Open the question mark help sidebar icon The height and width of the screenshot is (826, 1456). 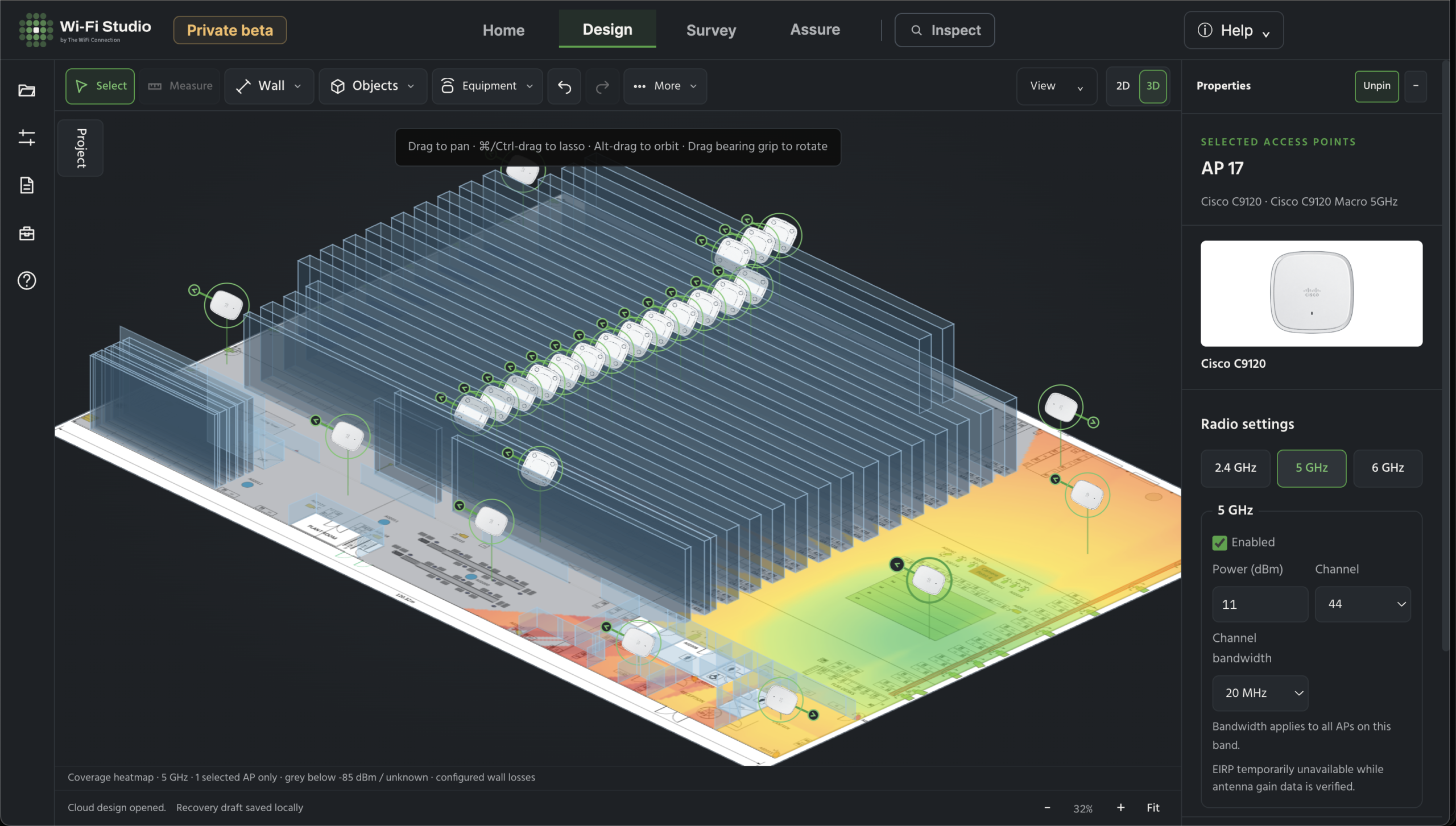click(x=27, y=280)
